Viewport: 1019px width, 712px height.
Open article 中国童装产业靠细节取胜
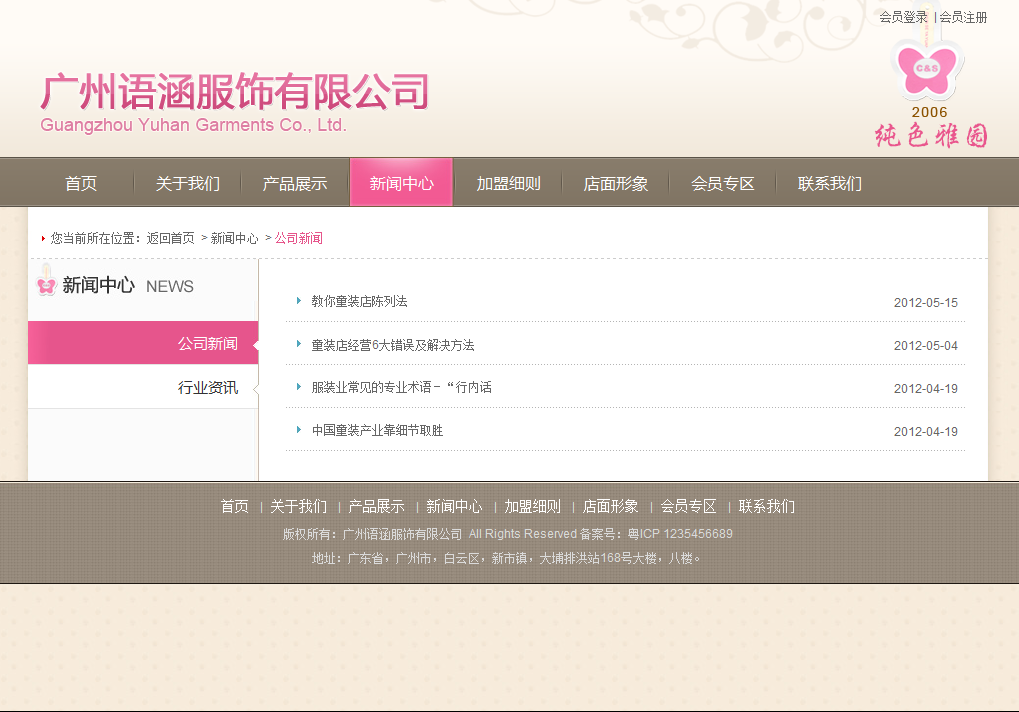pos(378,430)
